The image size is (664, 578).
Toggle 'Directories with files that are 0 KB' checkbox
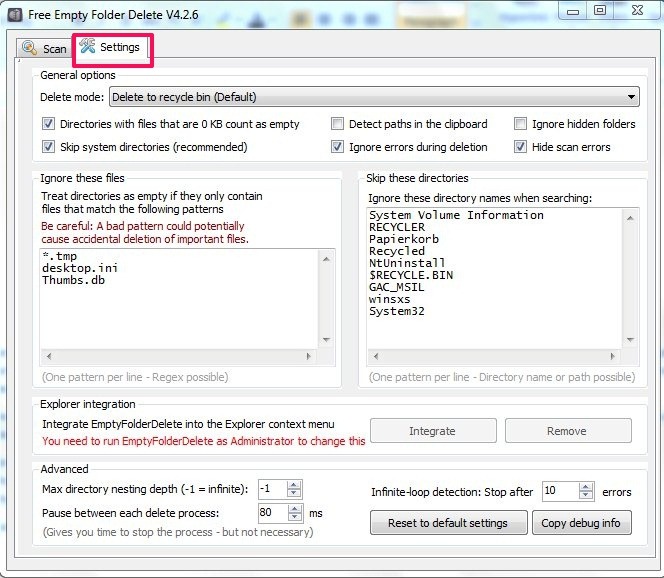click(48, 124)
